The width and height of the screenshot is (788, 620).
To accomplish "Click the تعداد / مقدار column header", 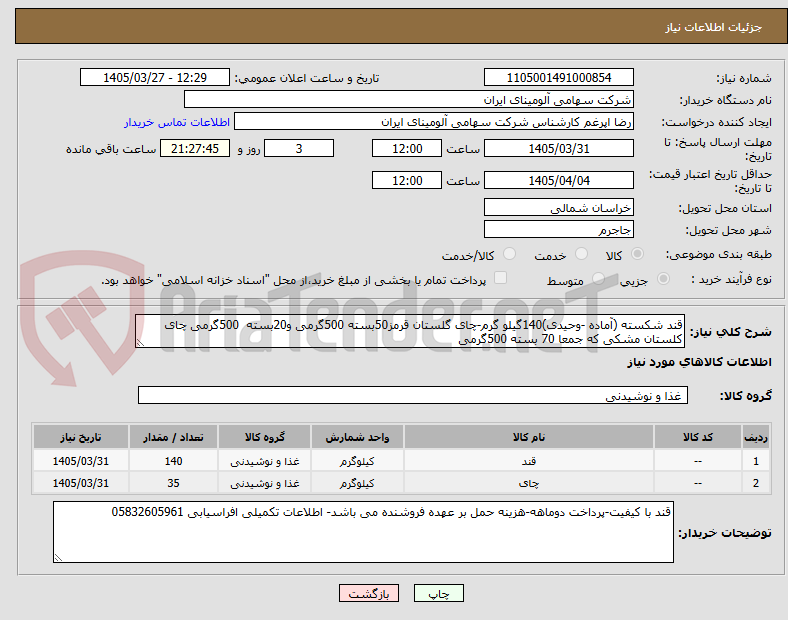I will [173, 437].
